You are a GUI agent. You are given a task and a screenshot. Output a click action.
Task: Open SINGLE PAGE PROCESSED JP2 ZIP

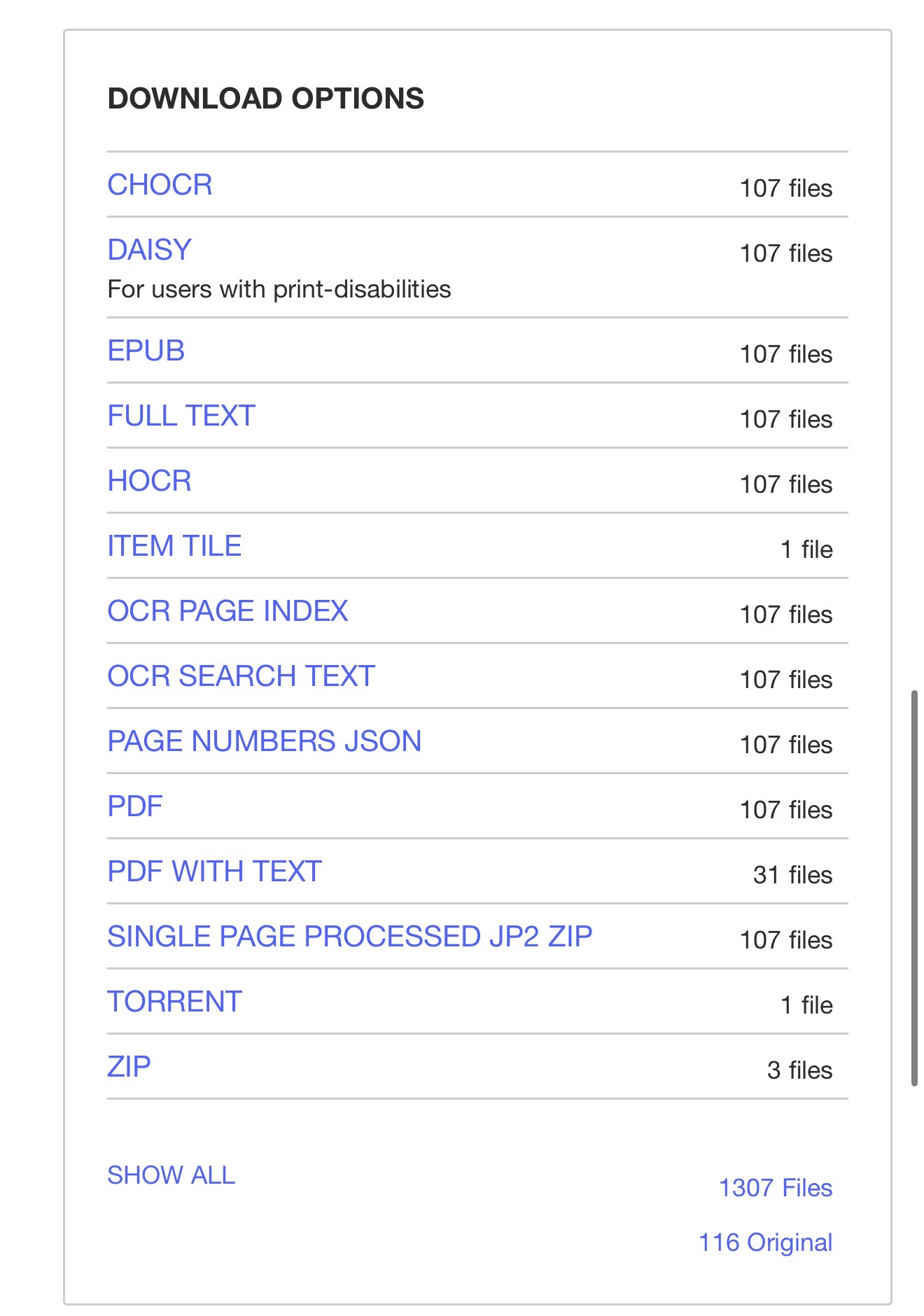point(349,937)
